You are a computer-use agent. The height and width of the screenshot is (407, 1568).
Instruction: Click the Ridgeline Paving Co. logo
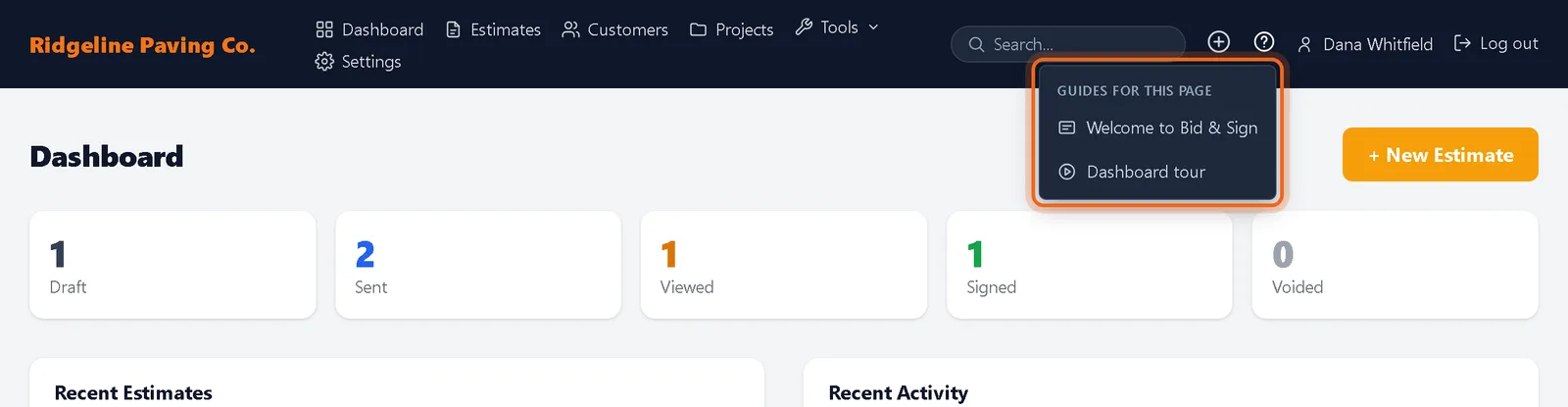(142, 45)
